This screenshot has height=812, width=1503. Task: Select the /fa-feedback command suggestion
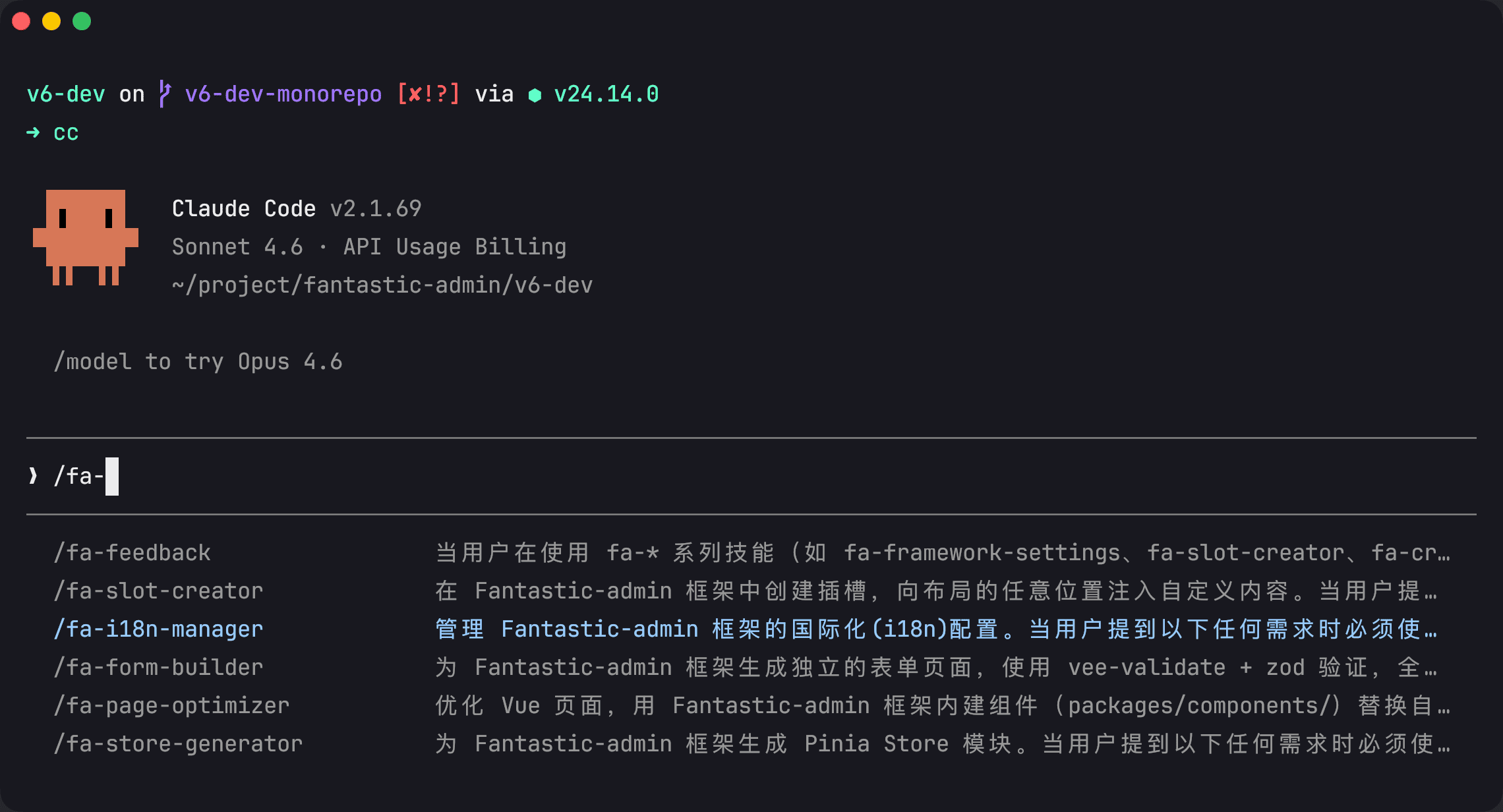pos(132,552)
